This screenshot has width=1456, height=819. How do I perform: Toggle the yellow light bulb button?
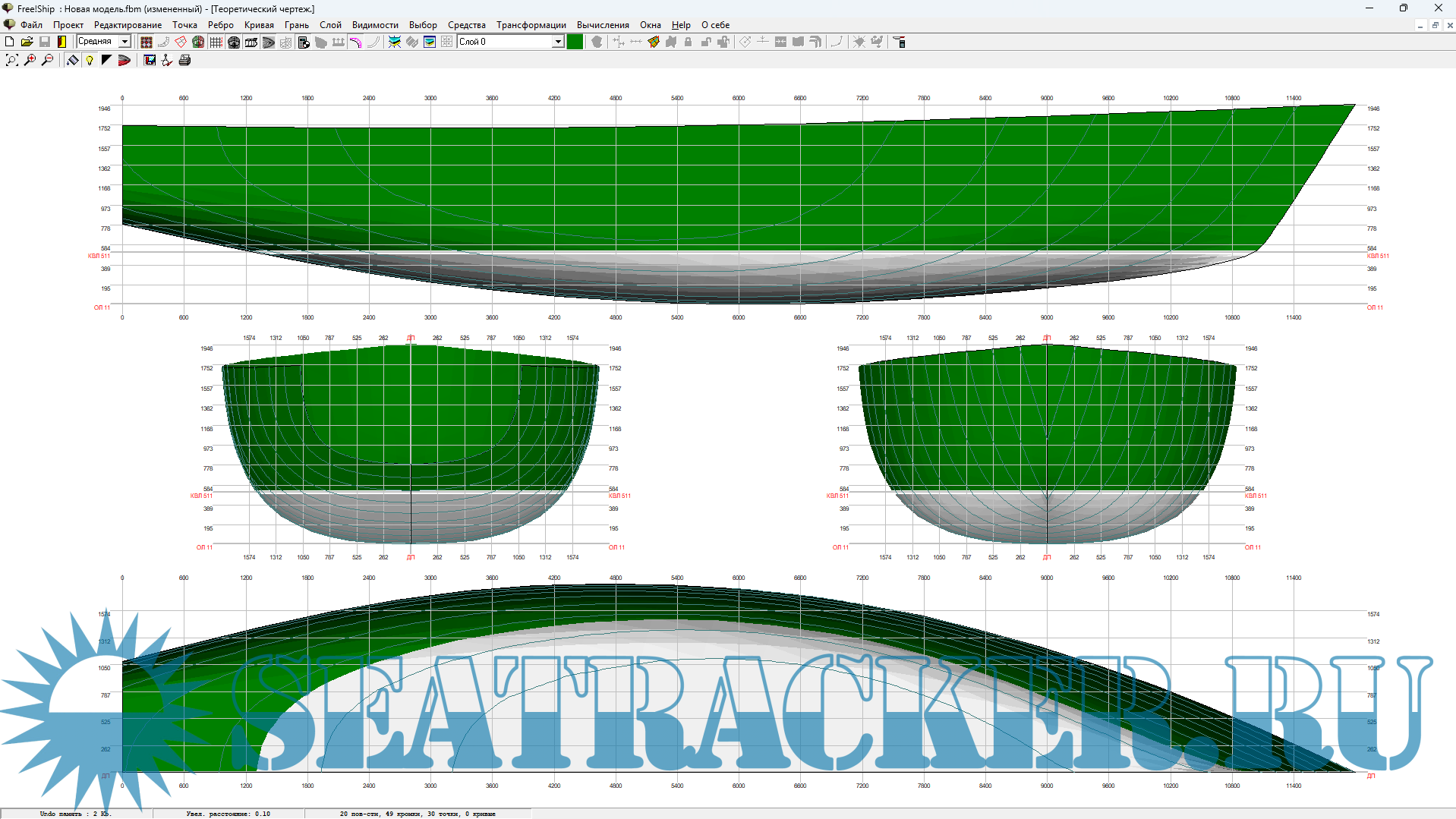pos(90,60)
